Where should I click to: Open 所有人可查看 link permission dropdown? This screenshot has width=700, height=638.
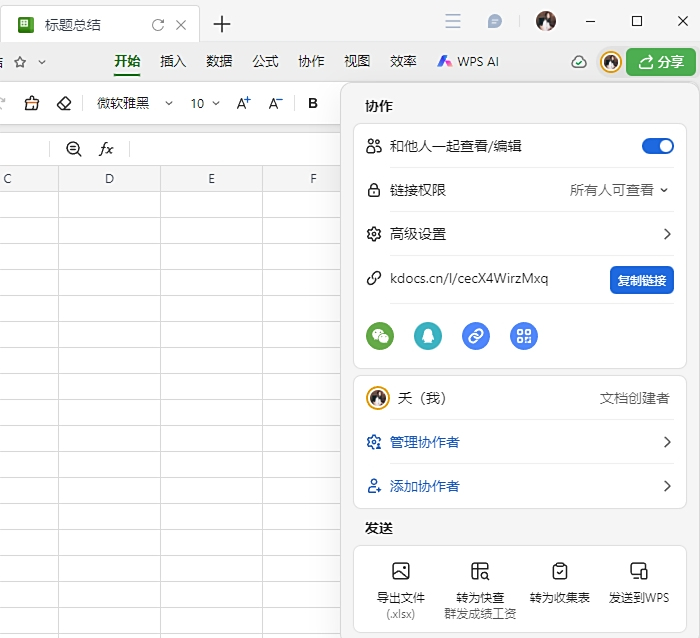point(618,190)
